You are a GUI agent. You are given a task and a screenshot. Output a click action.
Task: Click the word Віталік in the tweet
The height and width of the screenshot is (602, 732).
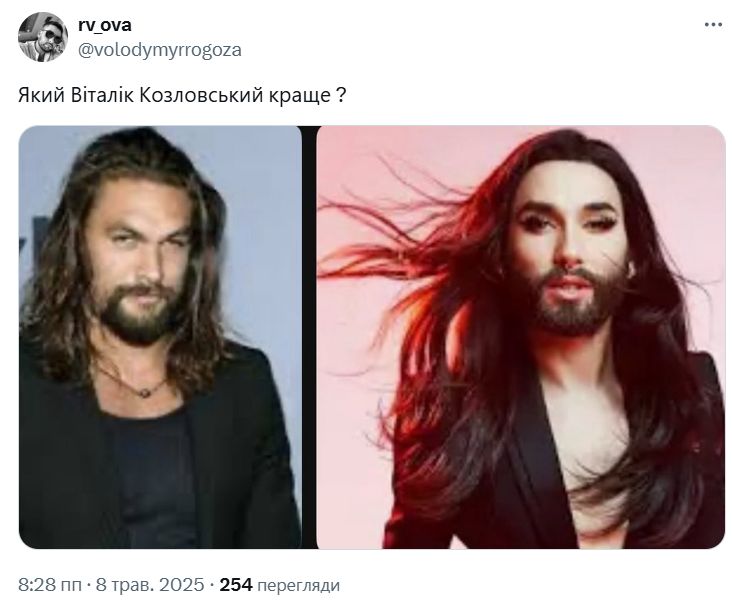coord(102,95)
